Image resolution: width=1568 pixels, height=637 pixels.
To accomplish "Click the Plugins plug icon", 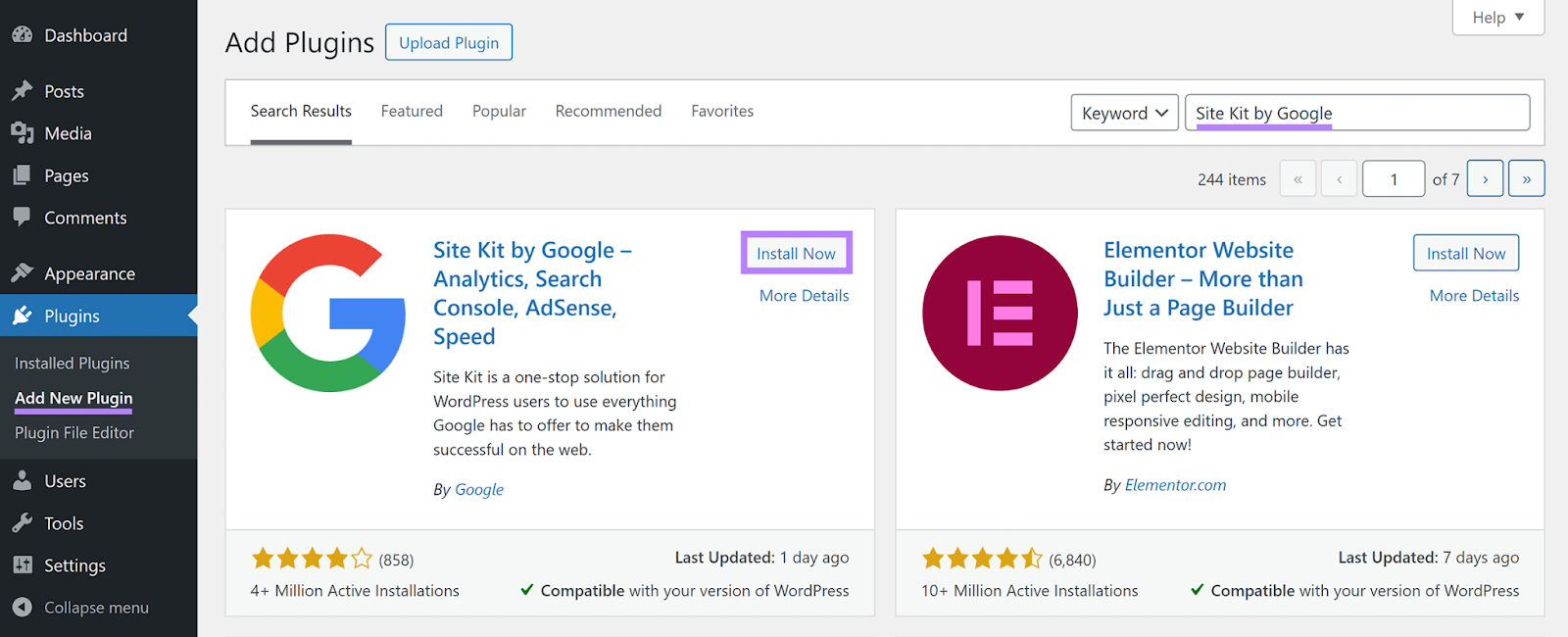I will (x=23, y=316).
